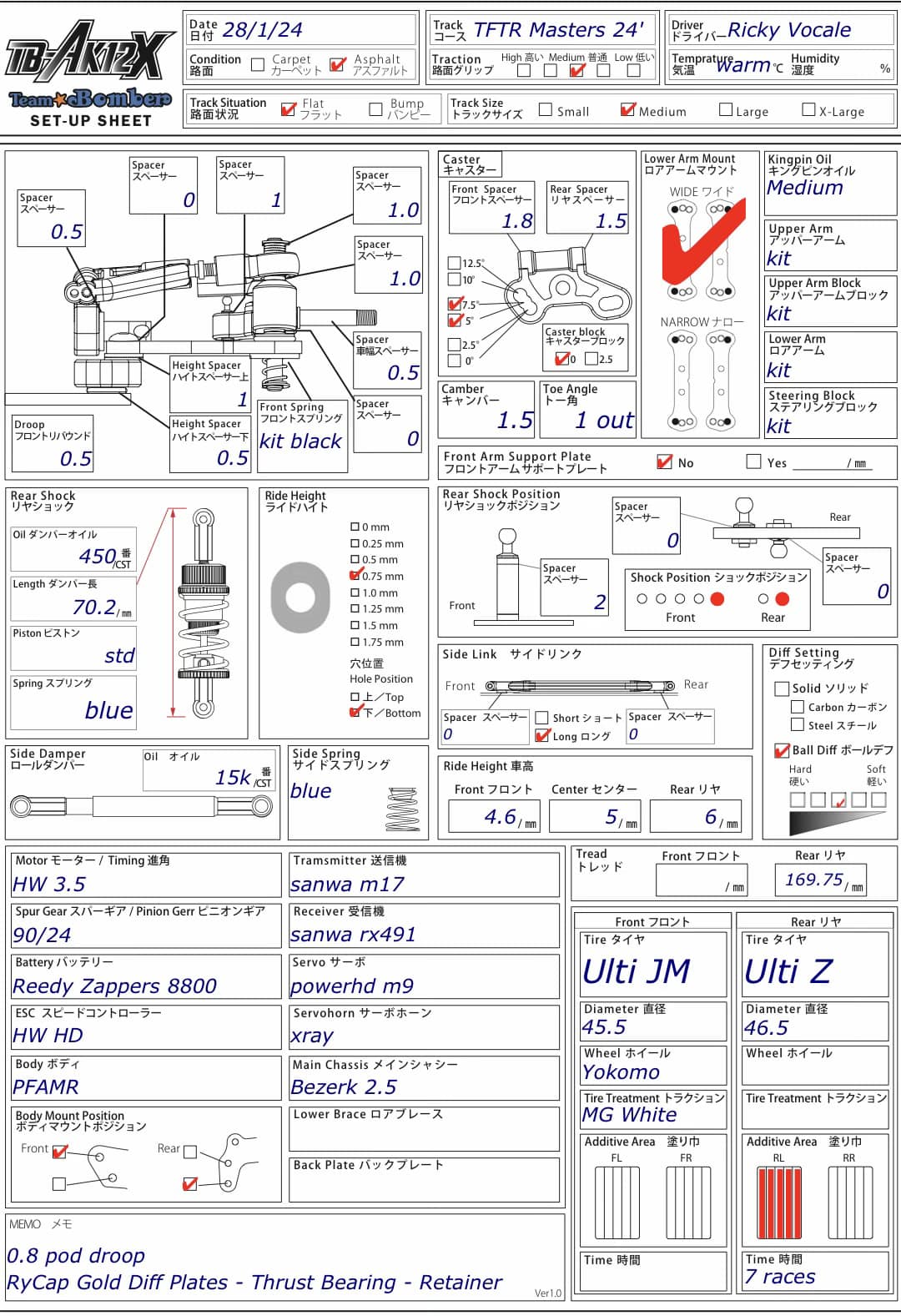Click the Date field showing 28/1/24
This screenshot has height=1316, width=901.
301,30
